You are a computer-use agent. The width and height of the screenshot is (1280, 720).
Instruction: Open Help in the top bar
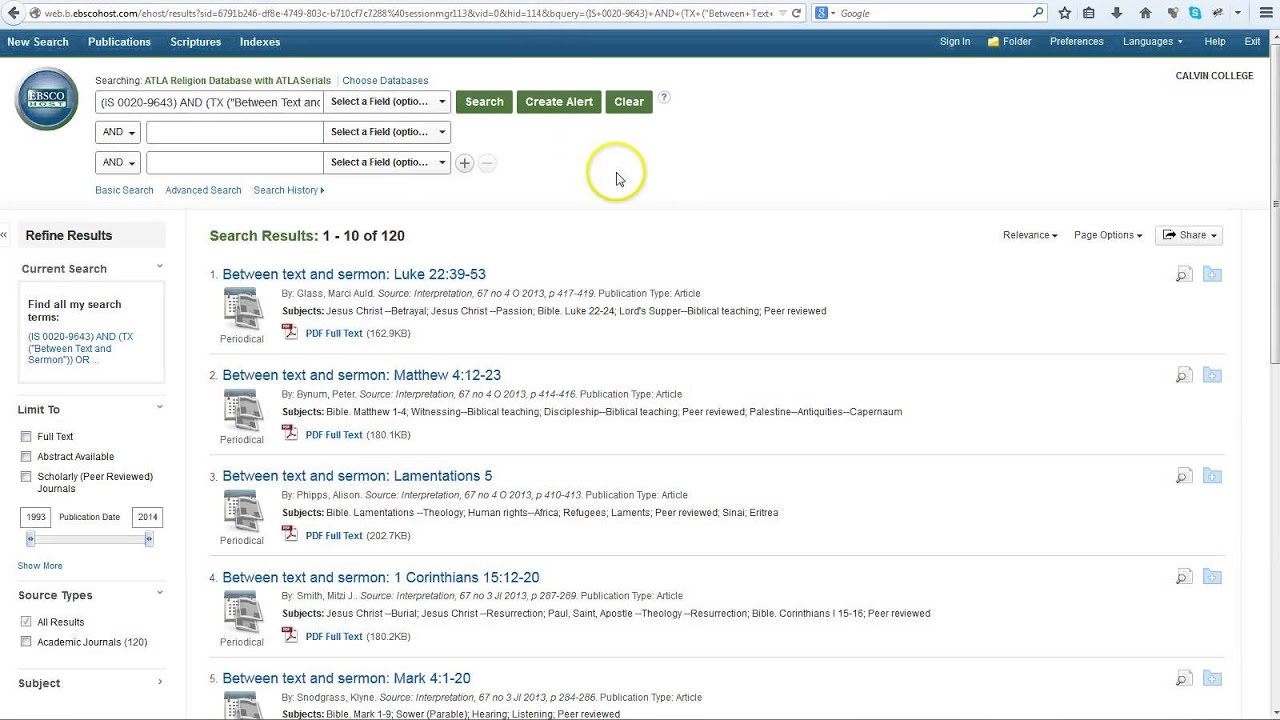coord(1215,42)
